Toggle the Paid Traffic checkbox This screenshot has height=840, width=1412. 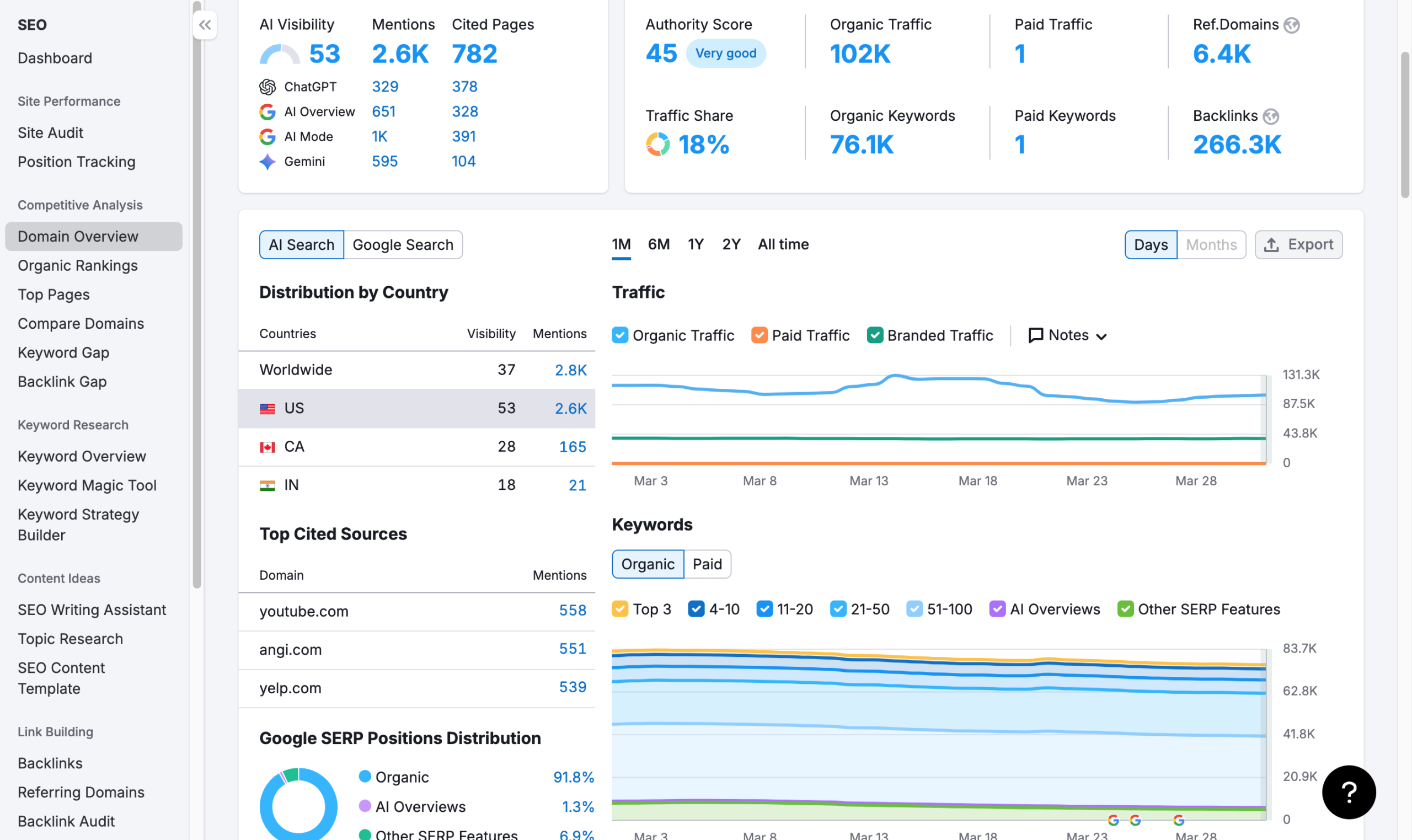tap(759, 335)
